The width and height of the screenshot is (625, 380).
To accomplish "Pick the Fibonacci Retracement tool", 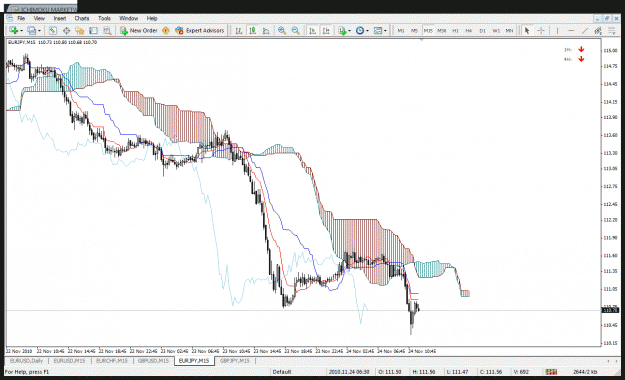I will pos(611,30).
